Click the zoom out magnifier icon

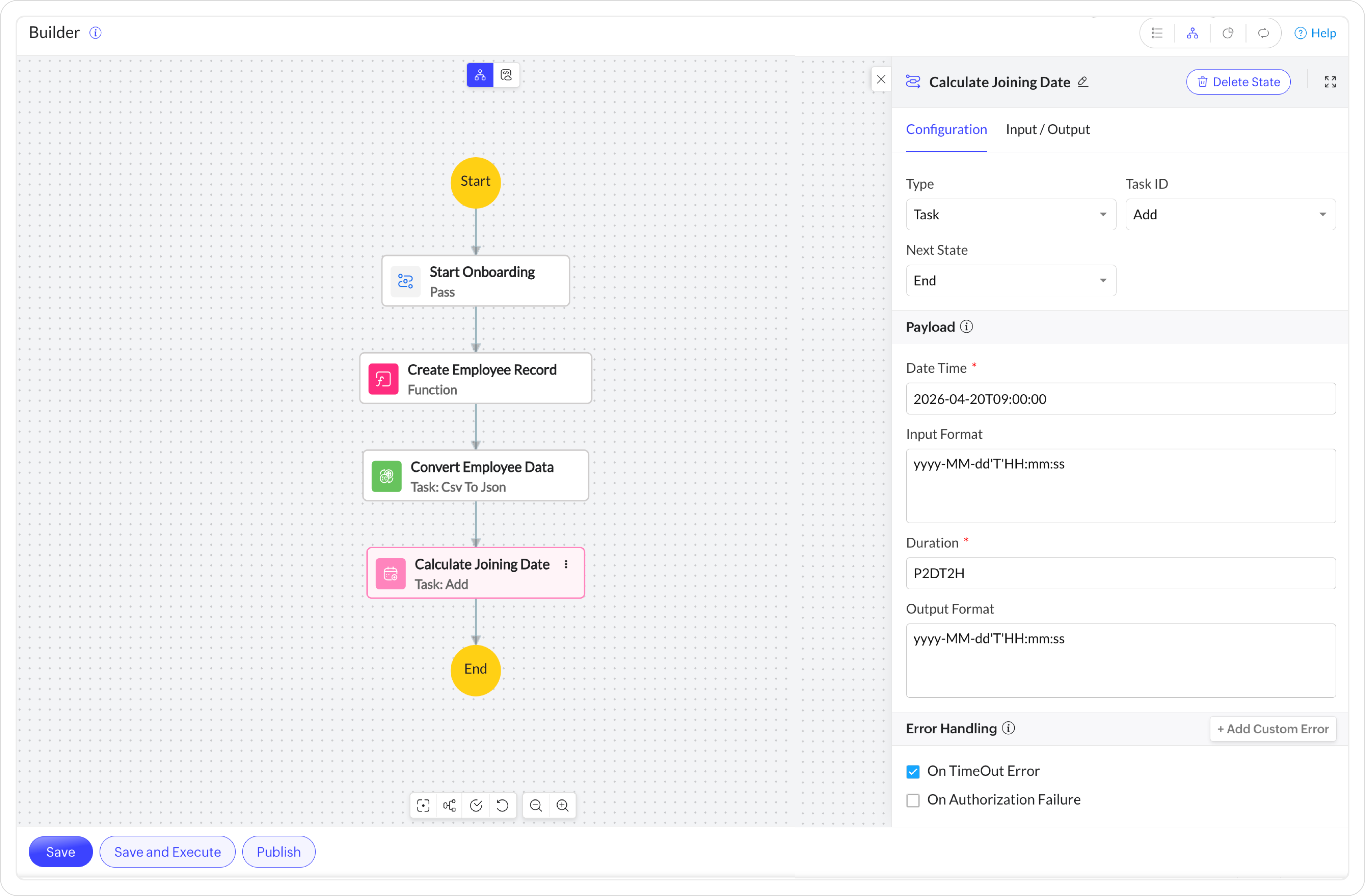point(536,805)
